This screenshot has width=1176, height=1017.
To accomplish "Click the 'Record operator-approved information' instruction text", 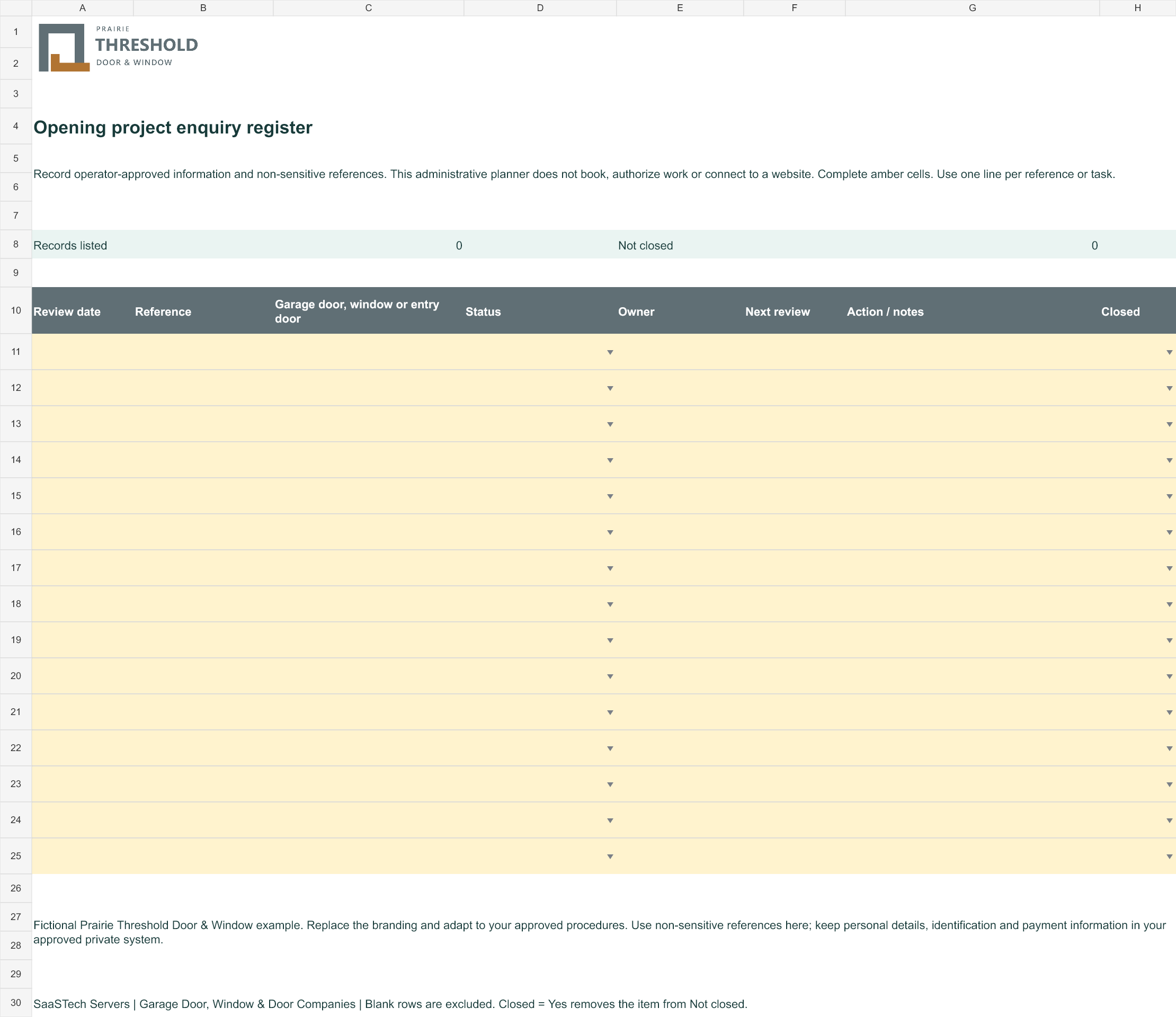I will pyautogui.click(x=574, y=174).
